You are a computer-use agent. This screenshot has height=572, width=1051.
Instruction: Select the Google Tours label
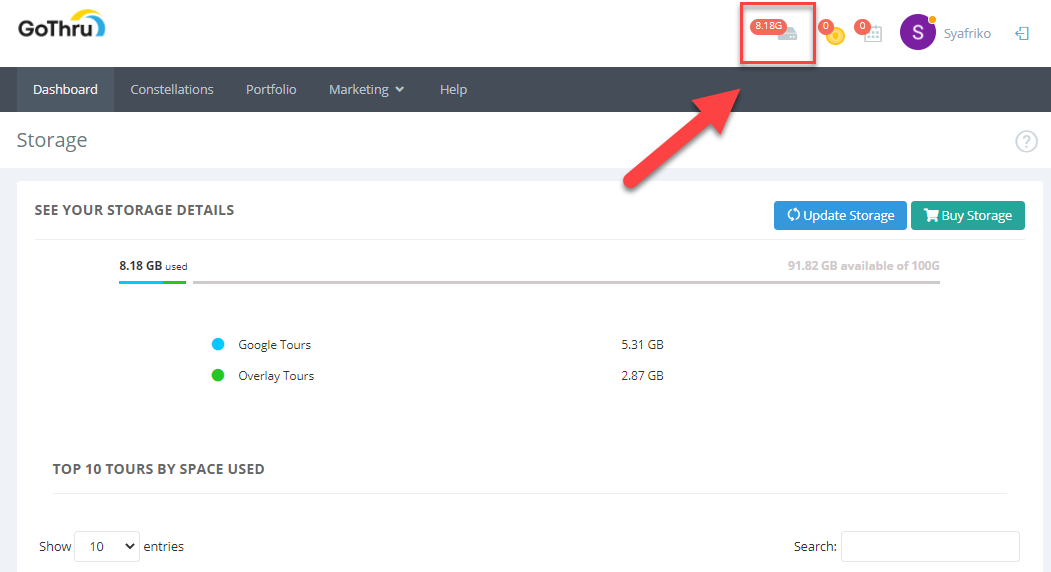[x=275, y=345]
